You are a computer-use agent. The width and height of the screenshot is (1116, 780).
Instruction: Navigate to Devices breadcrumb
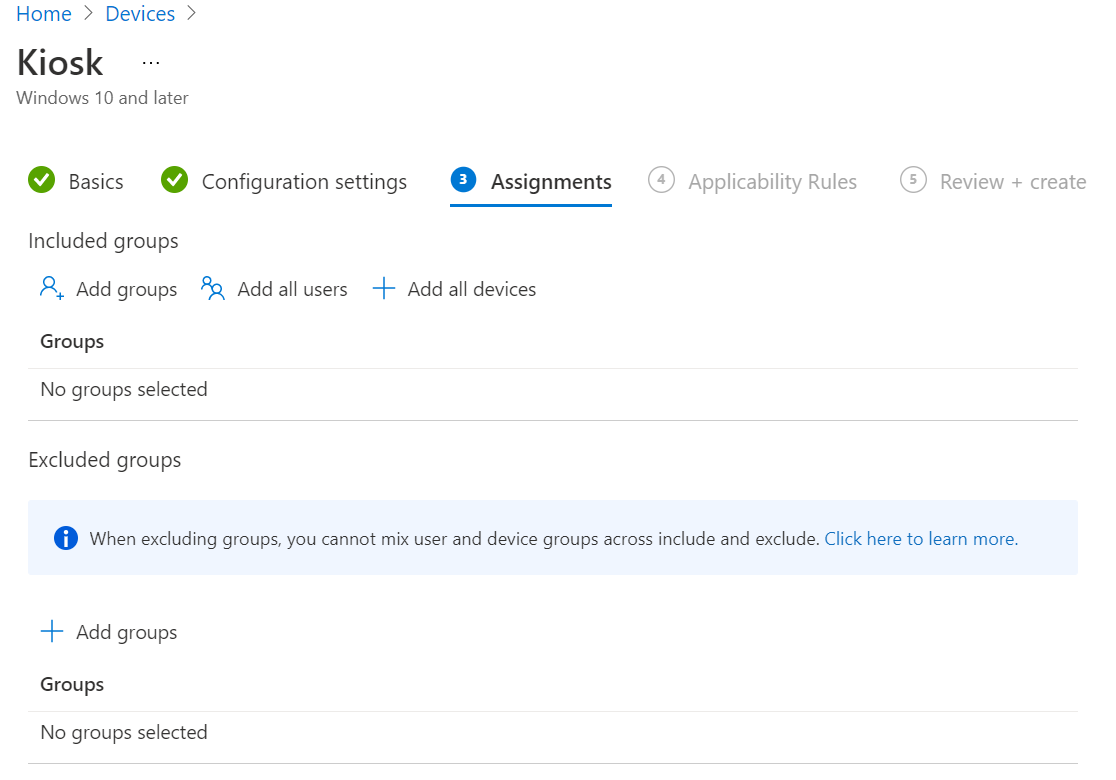coord(139,14)
